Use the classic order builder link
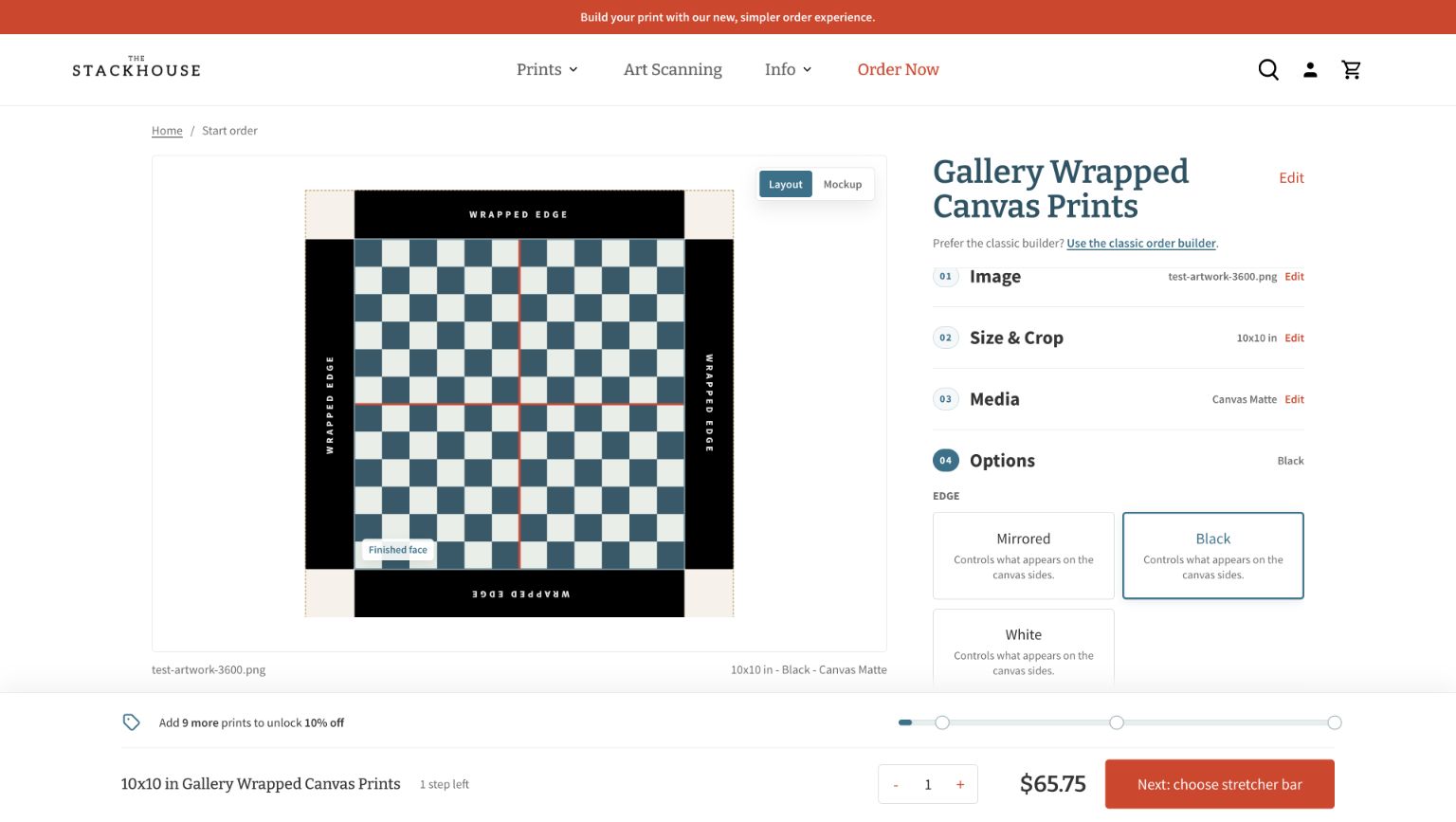This screenshot has height=822, width=1456. (1141, 244)
